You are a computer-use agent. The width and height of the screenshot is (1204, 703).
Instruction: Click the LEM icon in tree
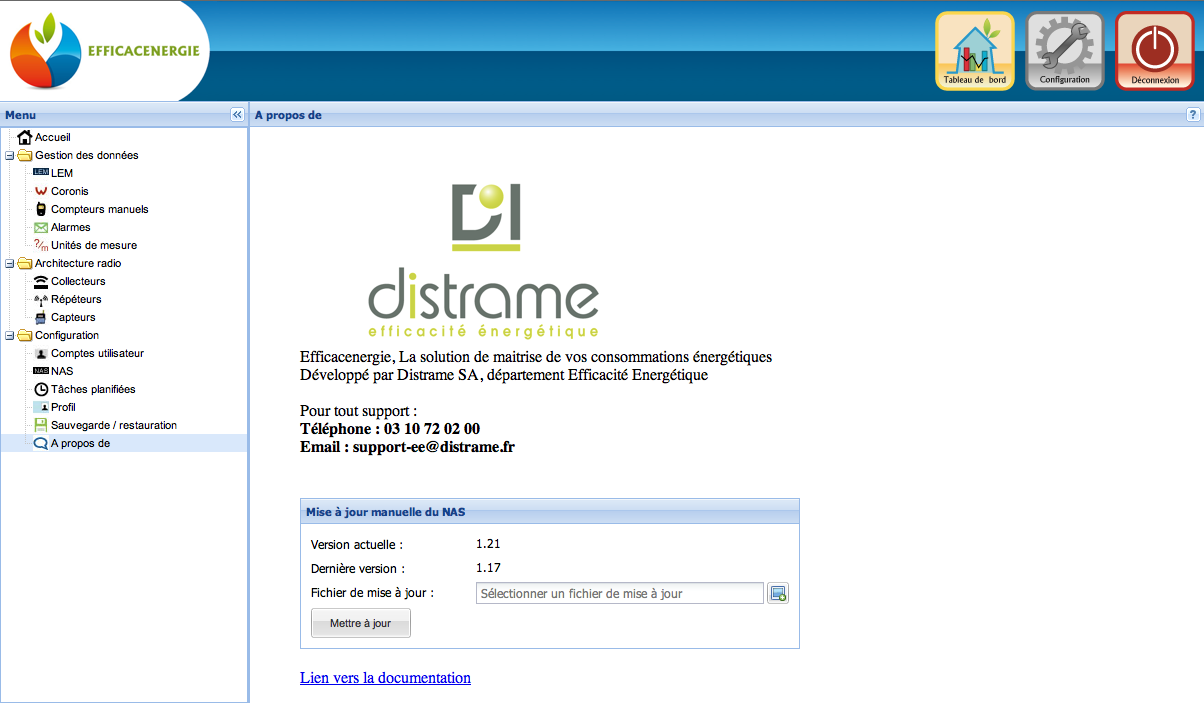click(x=41, y=173)
